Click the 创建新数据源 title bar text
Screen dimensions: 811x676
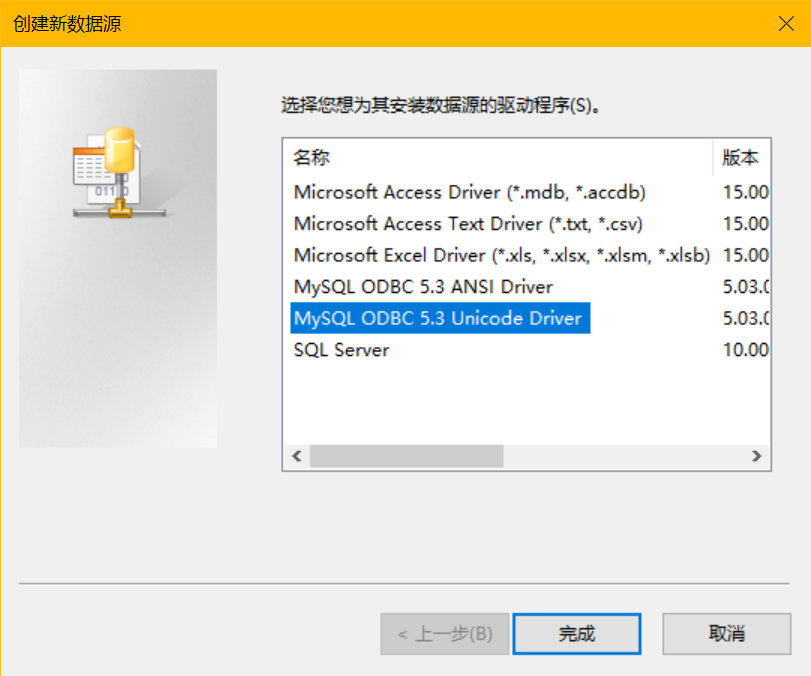tap(68, 24)
